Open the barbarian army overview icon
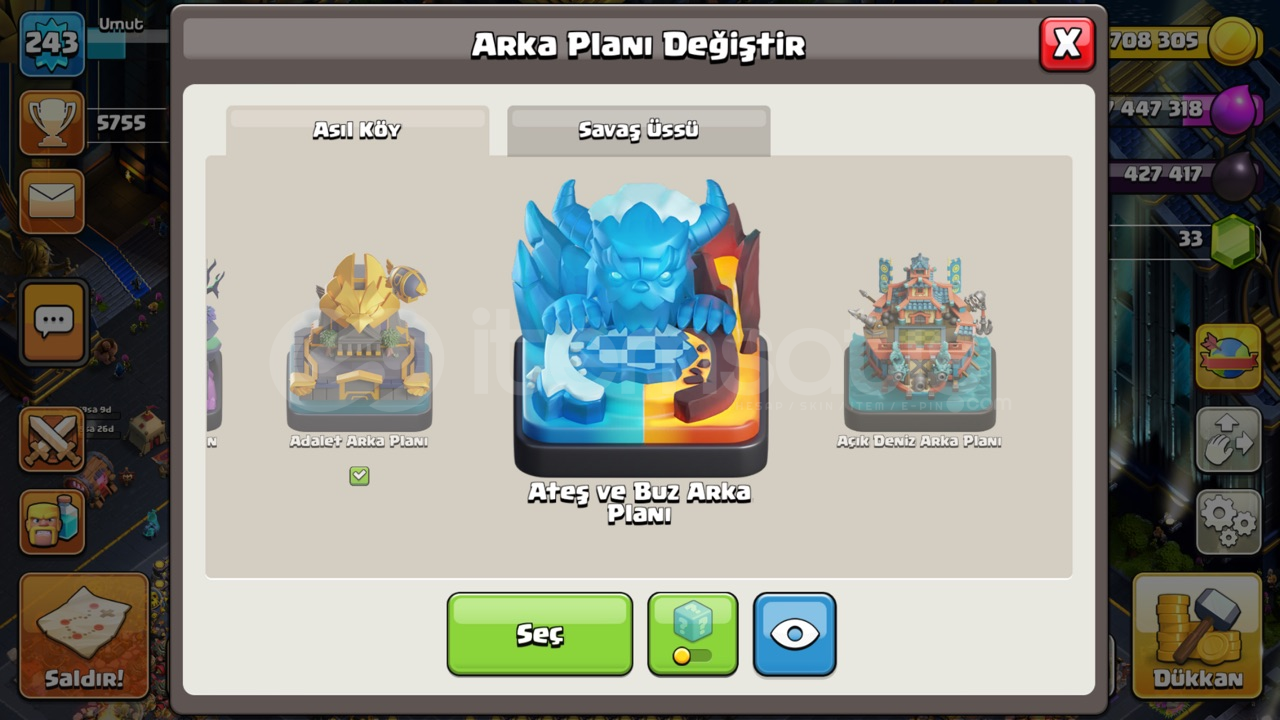1280x720 pixels. pyautogui.click(x=52, y=522)
